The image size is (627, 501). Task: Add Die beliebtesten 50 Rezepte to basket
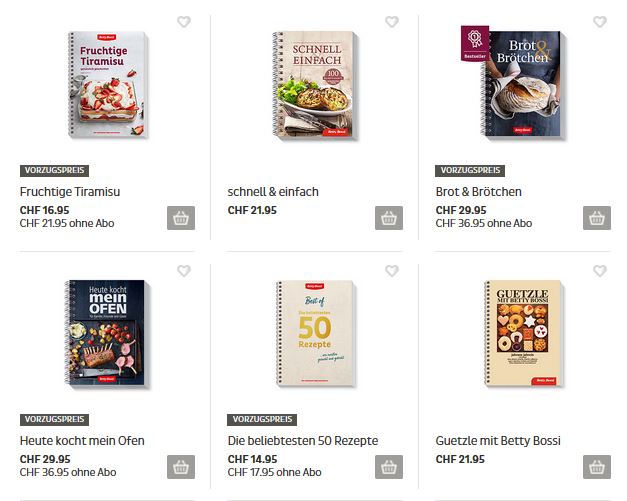point(389,467)
